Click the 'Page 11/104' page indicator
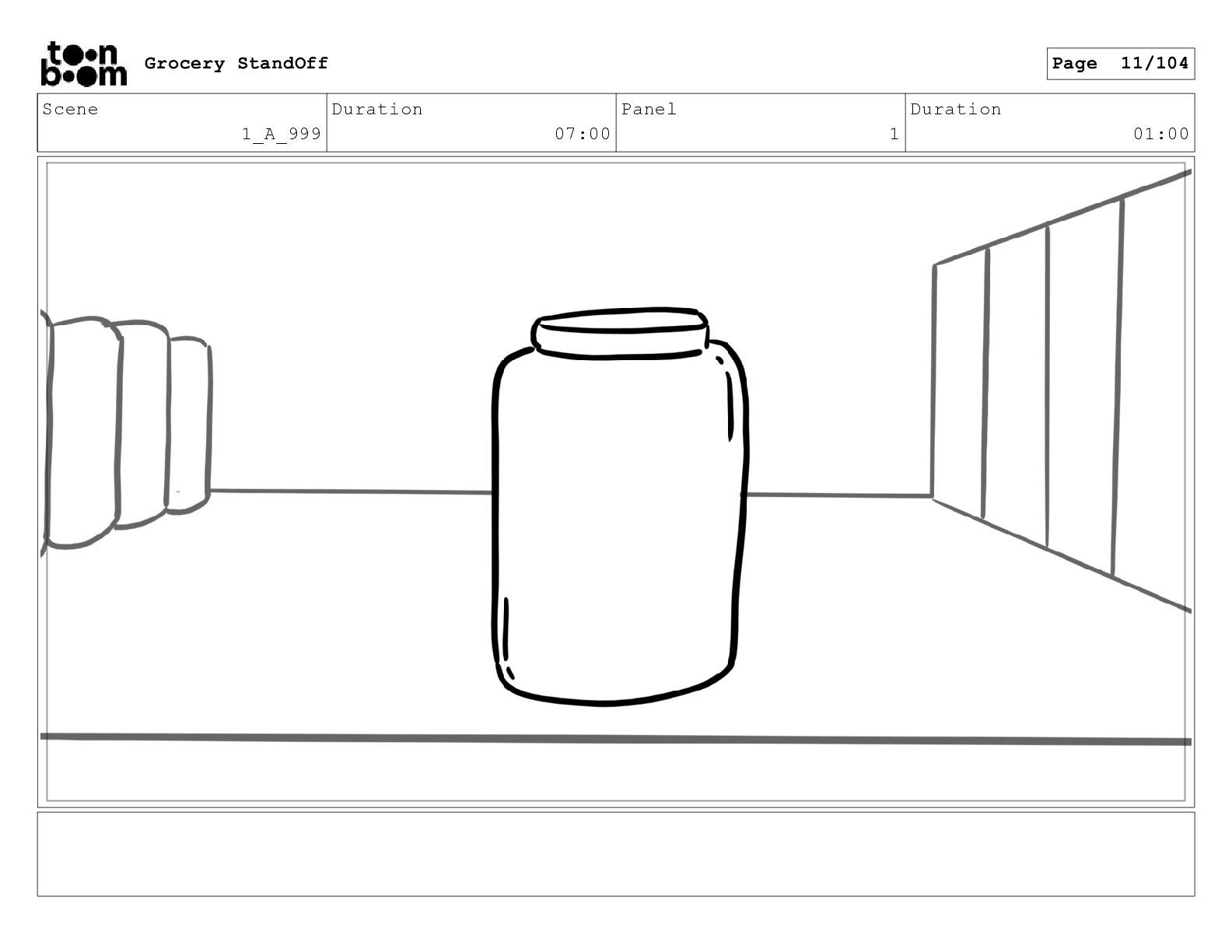The width and height of the screenshot is (1232, 952). 1120,64
